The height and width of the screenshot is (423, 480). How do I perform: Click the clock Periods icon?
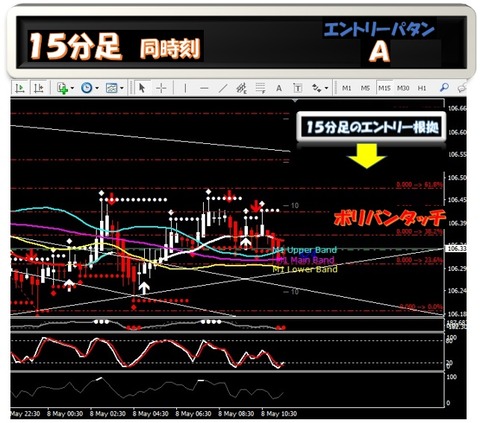[87, 88]
